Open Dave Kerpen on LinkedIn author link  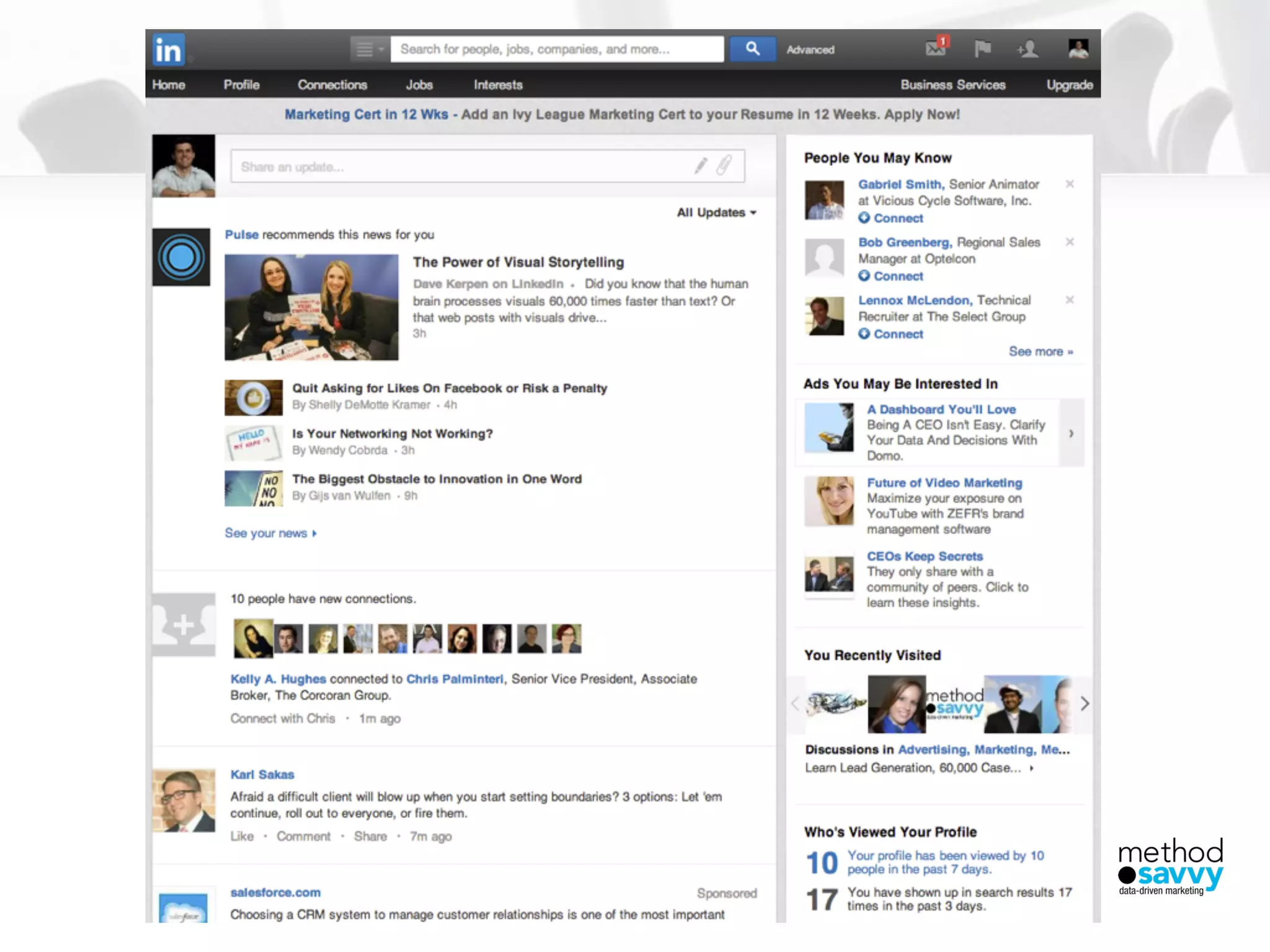tap(488, 284)
